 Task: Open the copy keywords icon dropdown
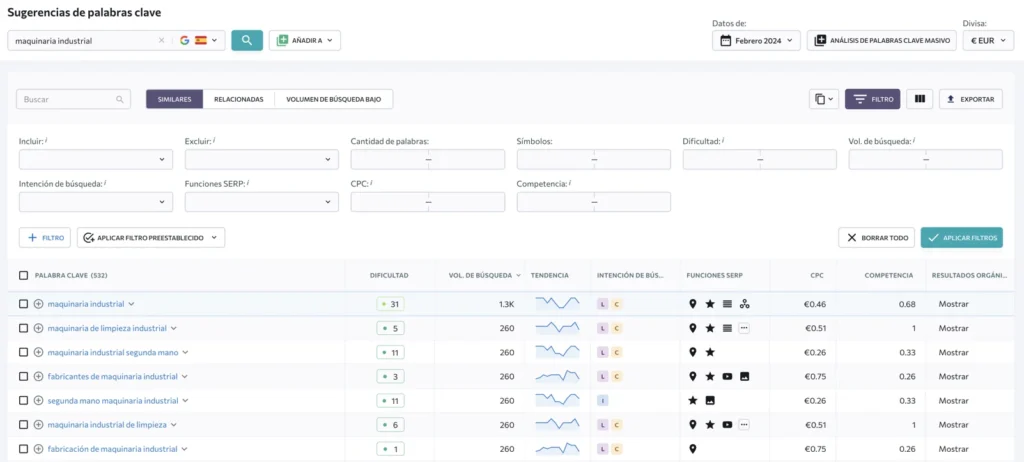tap(824, 99)
